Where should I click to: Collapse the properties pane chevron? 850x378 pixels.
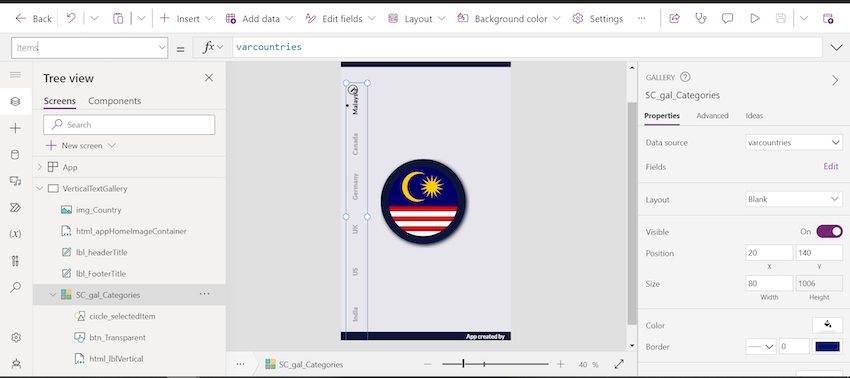point(835,80)
